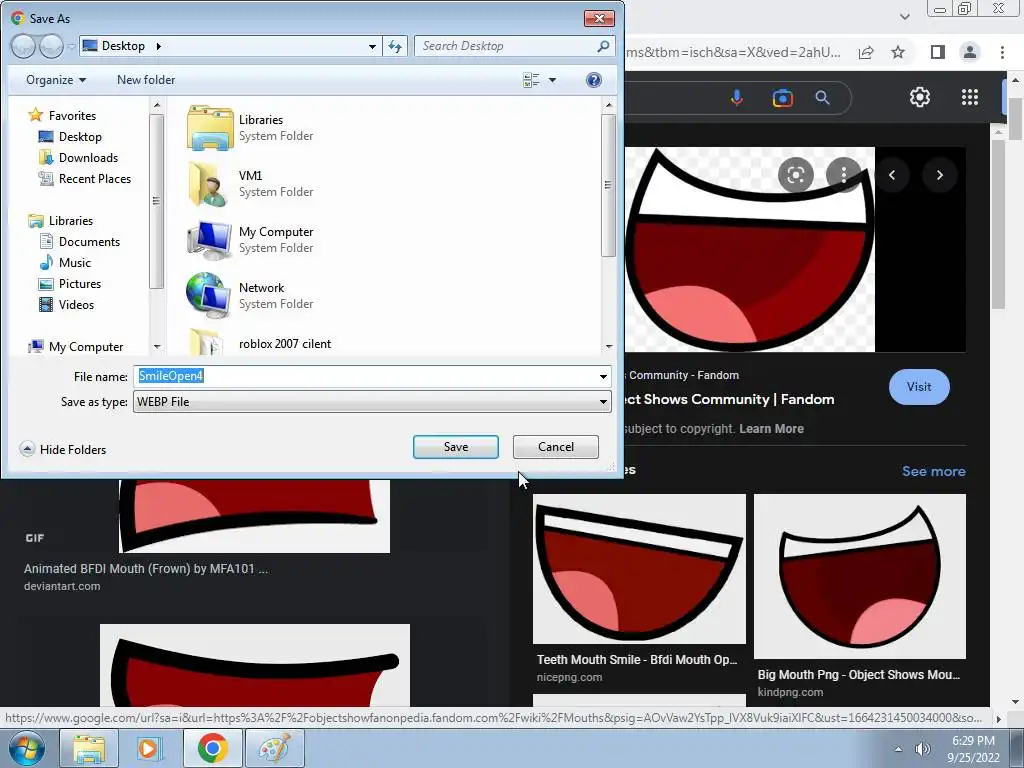Open Google quick settings gear
This screenshot has width=1024, height=768.
pos(920,97)
